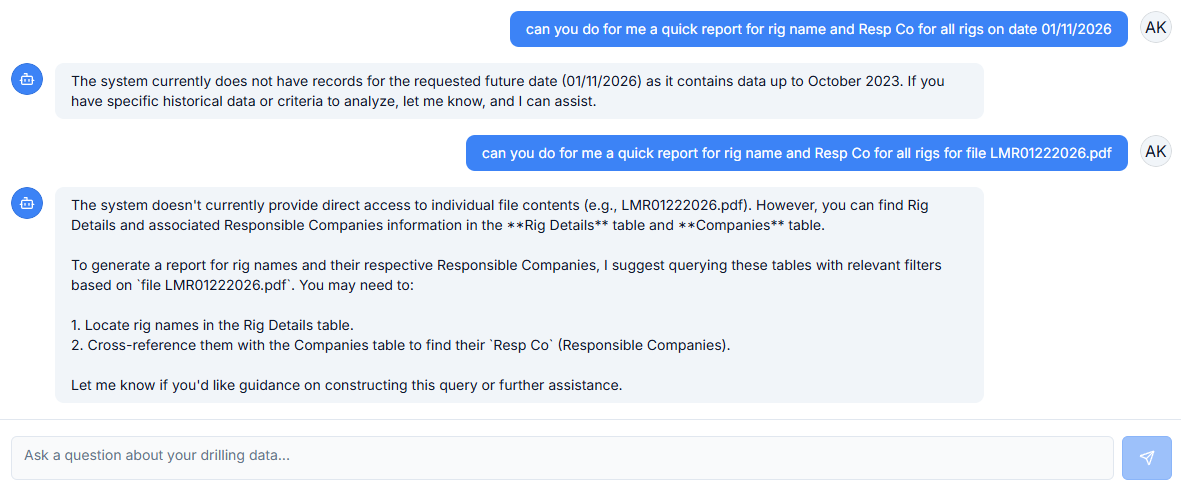Click the paper plane send icon
Viewport: 1181px width, 492px height.
[x=1146, y=458]
